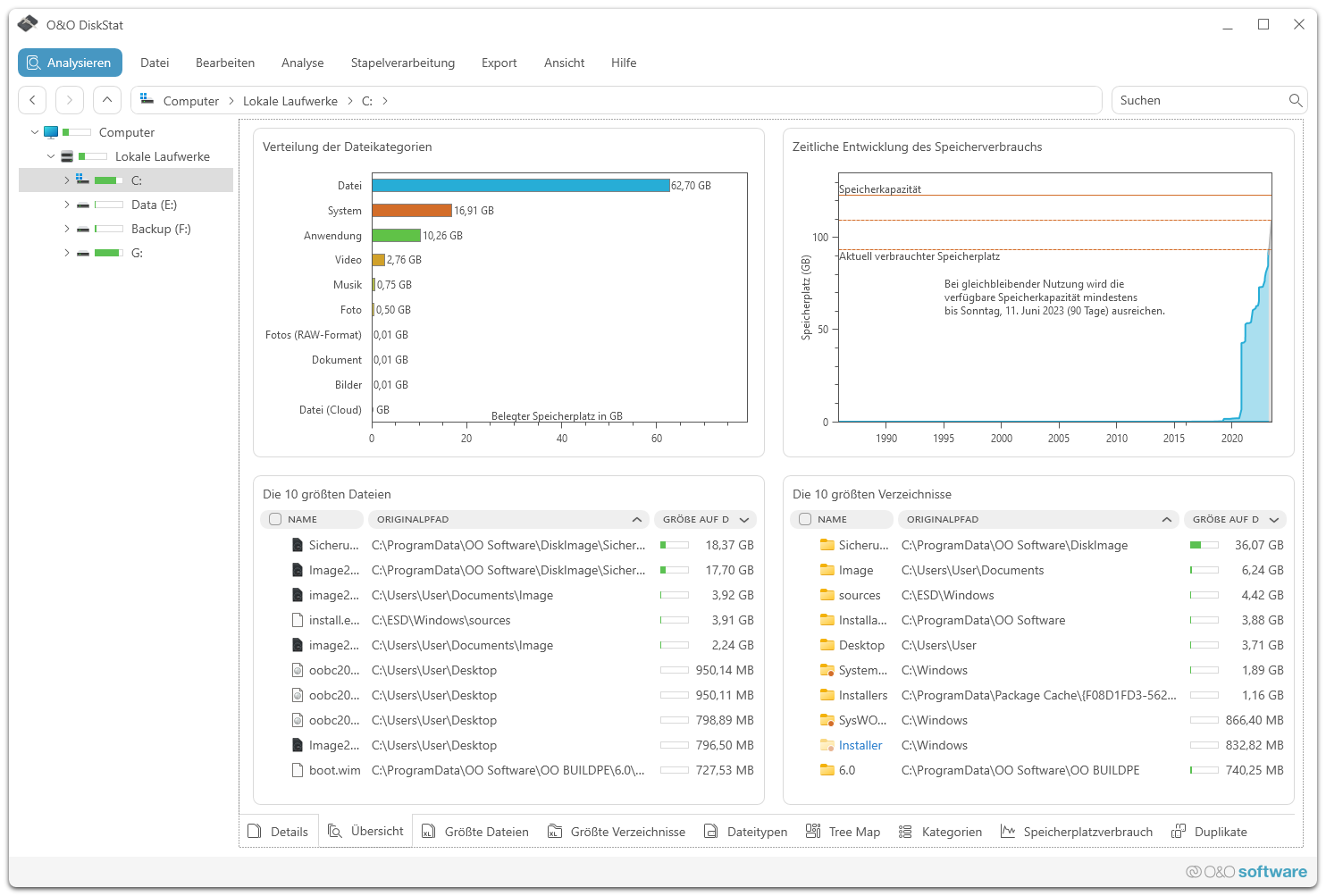Click file icon of boot.wim row
The width and height of the screenshot is (1326, 896).
[298, 770]
